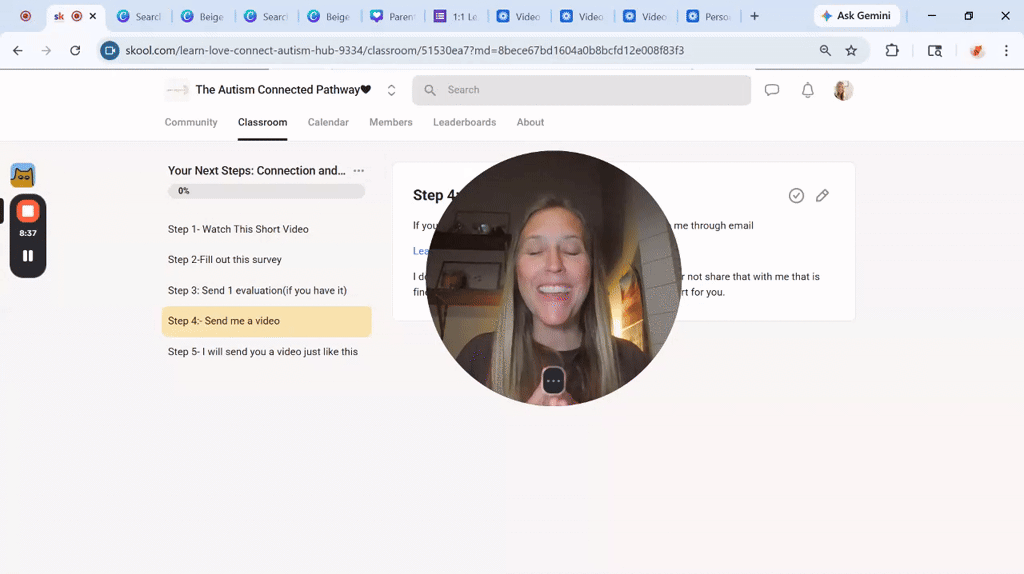Click Ask Gemini button
The width and height of the screenshot is (1024, 574).
point(856,16)
